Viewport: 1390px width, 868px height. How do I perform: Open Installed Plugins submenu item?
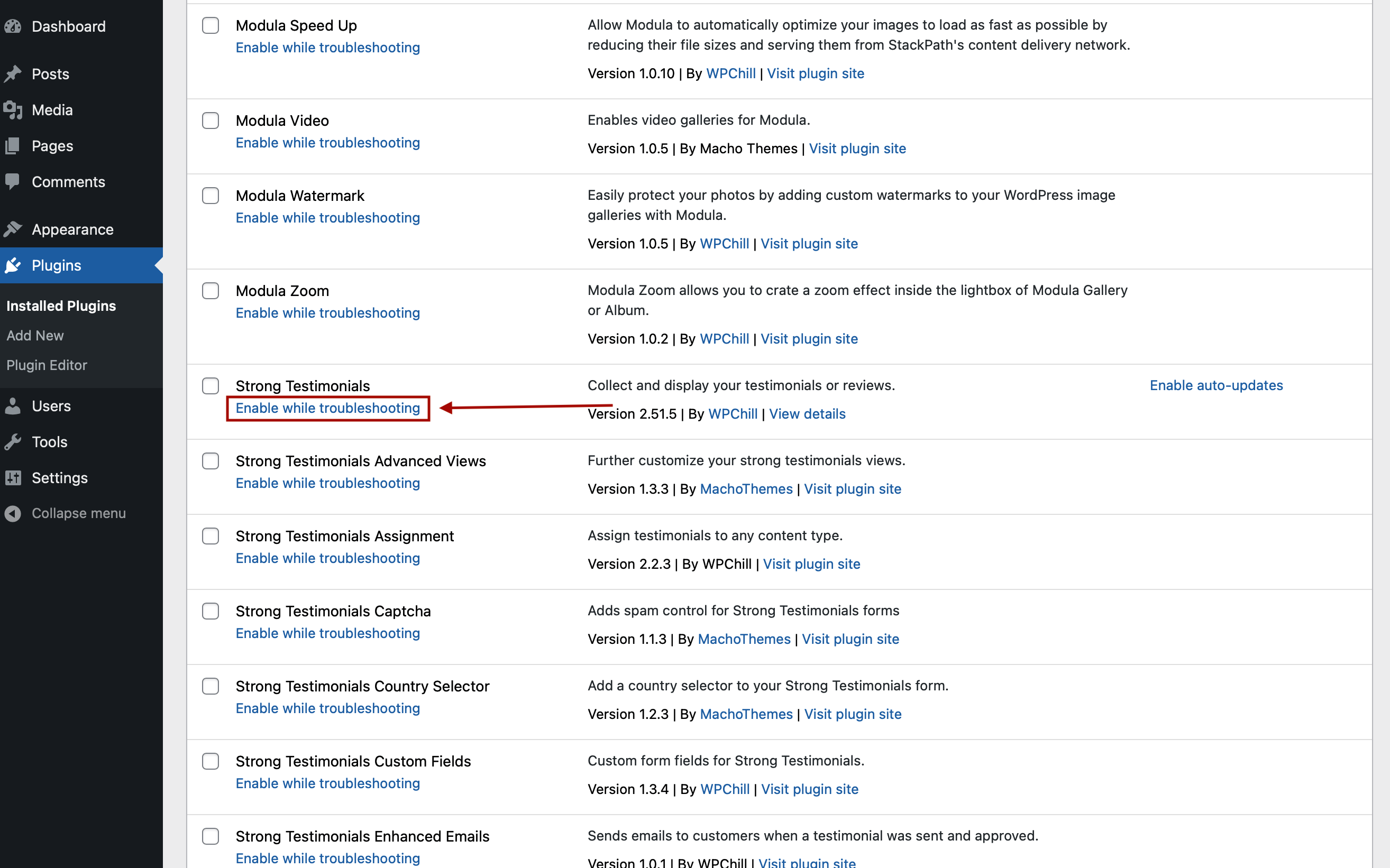pos(61,306)
